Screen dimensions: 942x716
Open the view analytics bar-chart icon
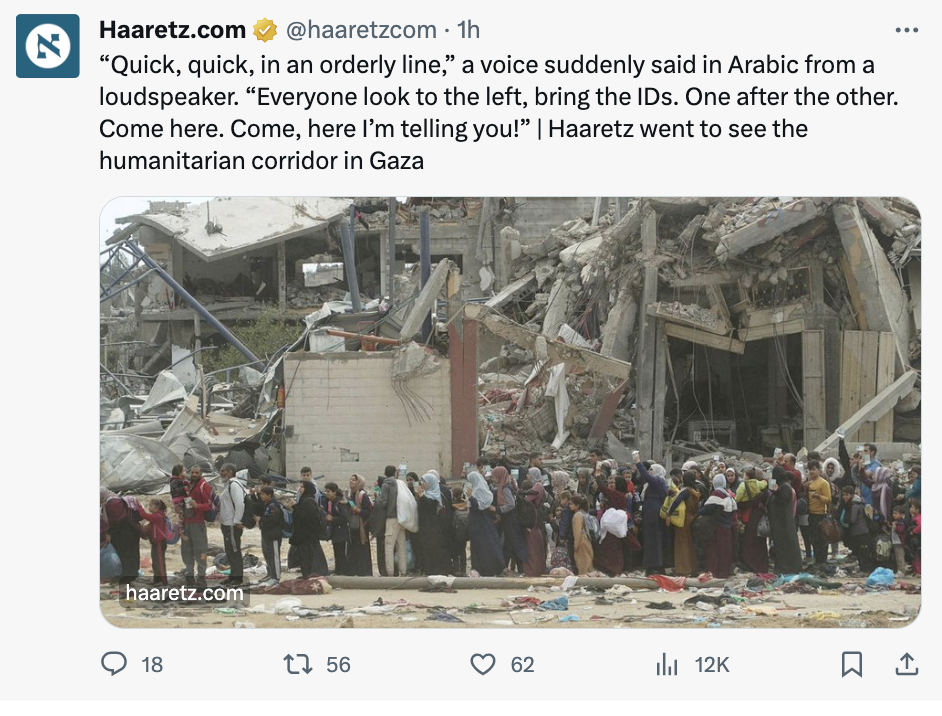(x=667, y=664)
